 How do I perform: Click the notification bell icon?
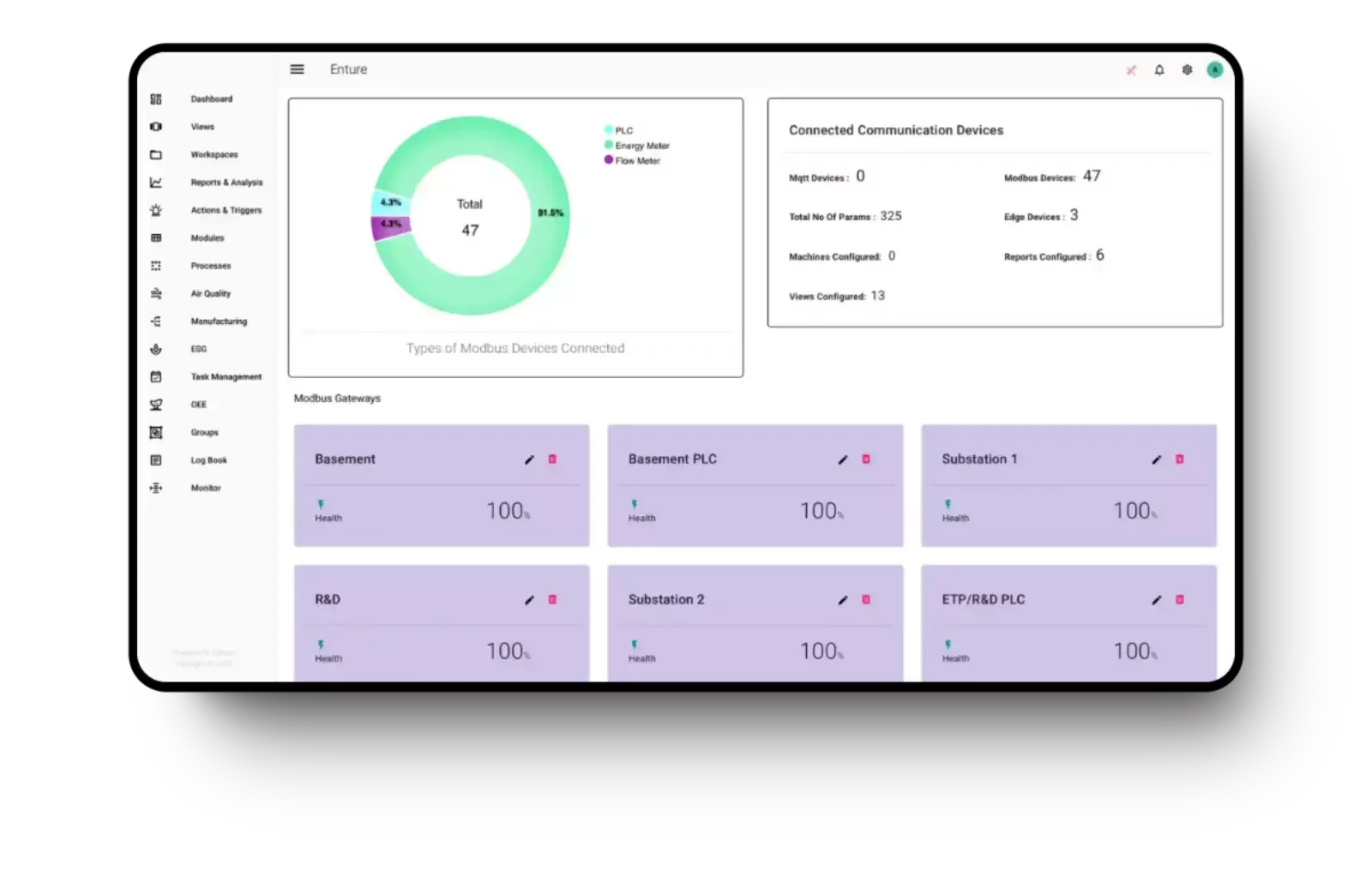(x=1159, y=70)
